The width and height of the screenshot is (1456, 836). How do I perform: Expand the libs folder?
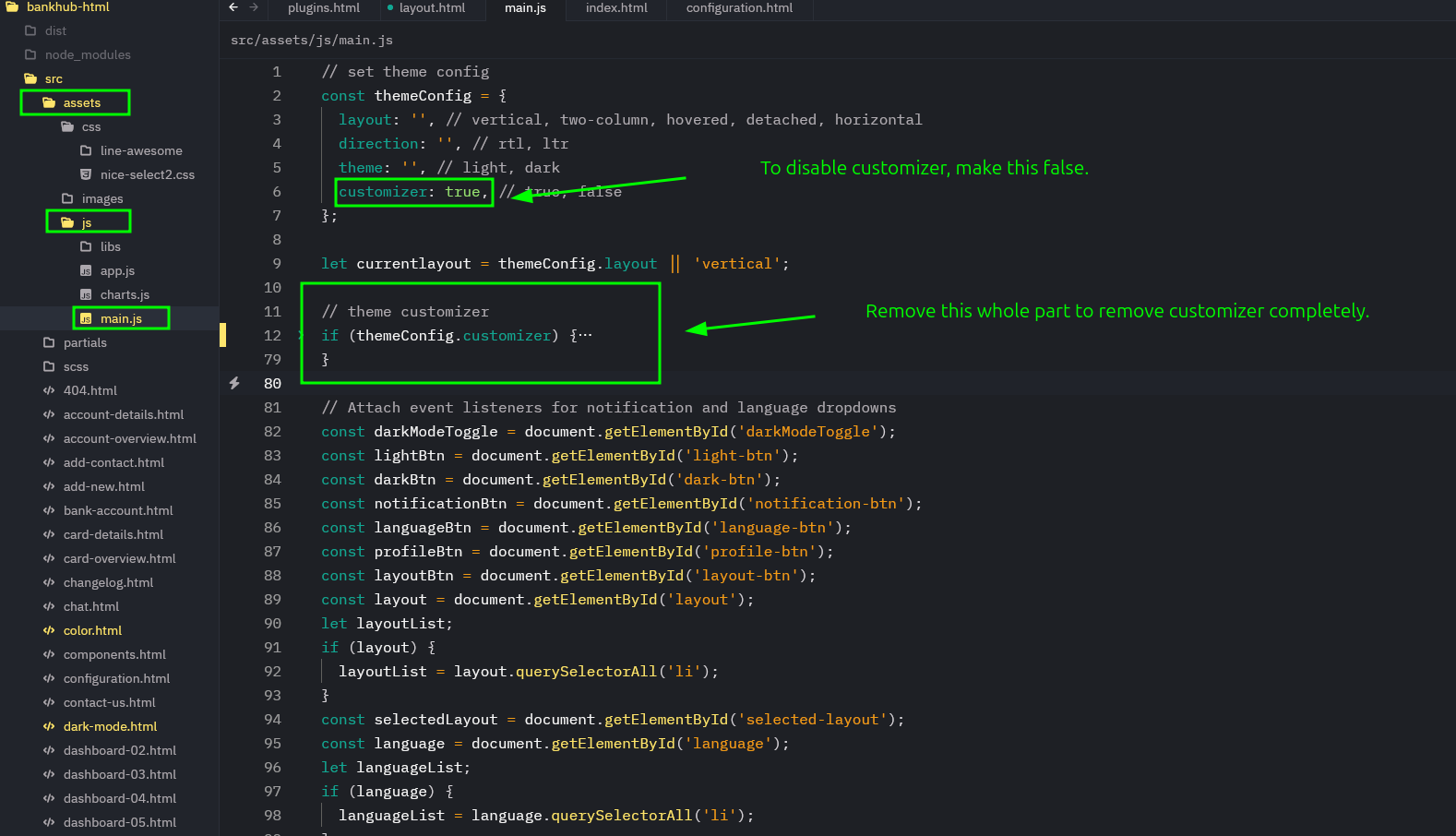pos(110,246)
